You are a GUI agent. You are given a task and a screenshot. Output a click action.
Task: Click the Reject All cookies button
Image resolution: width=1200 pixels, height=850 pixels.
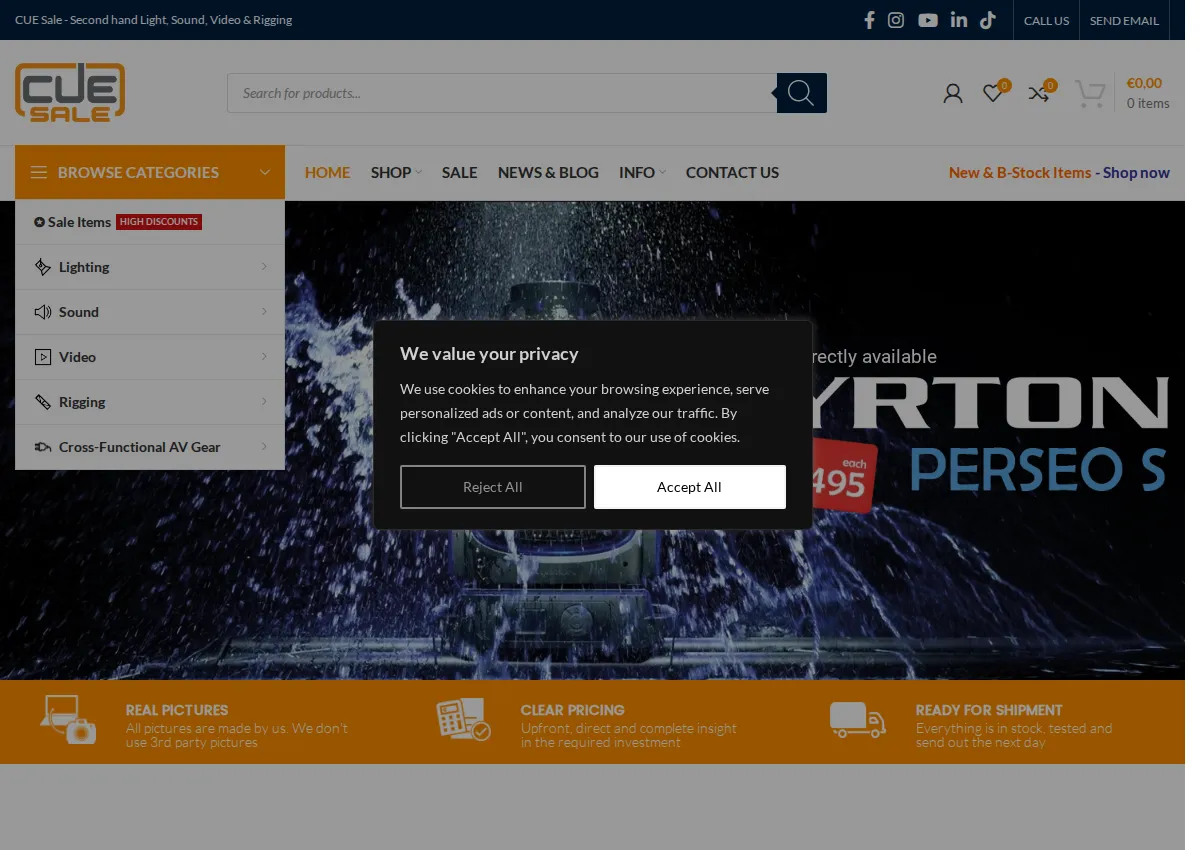[x=493, y=487]
